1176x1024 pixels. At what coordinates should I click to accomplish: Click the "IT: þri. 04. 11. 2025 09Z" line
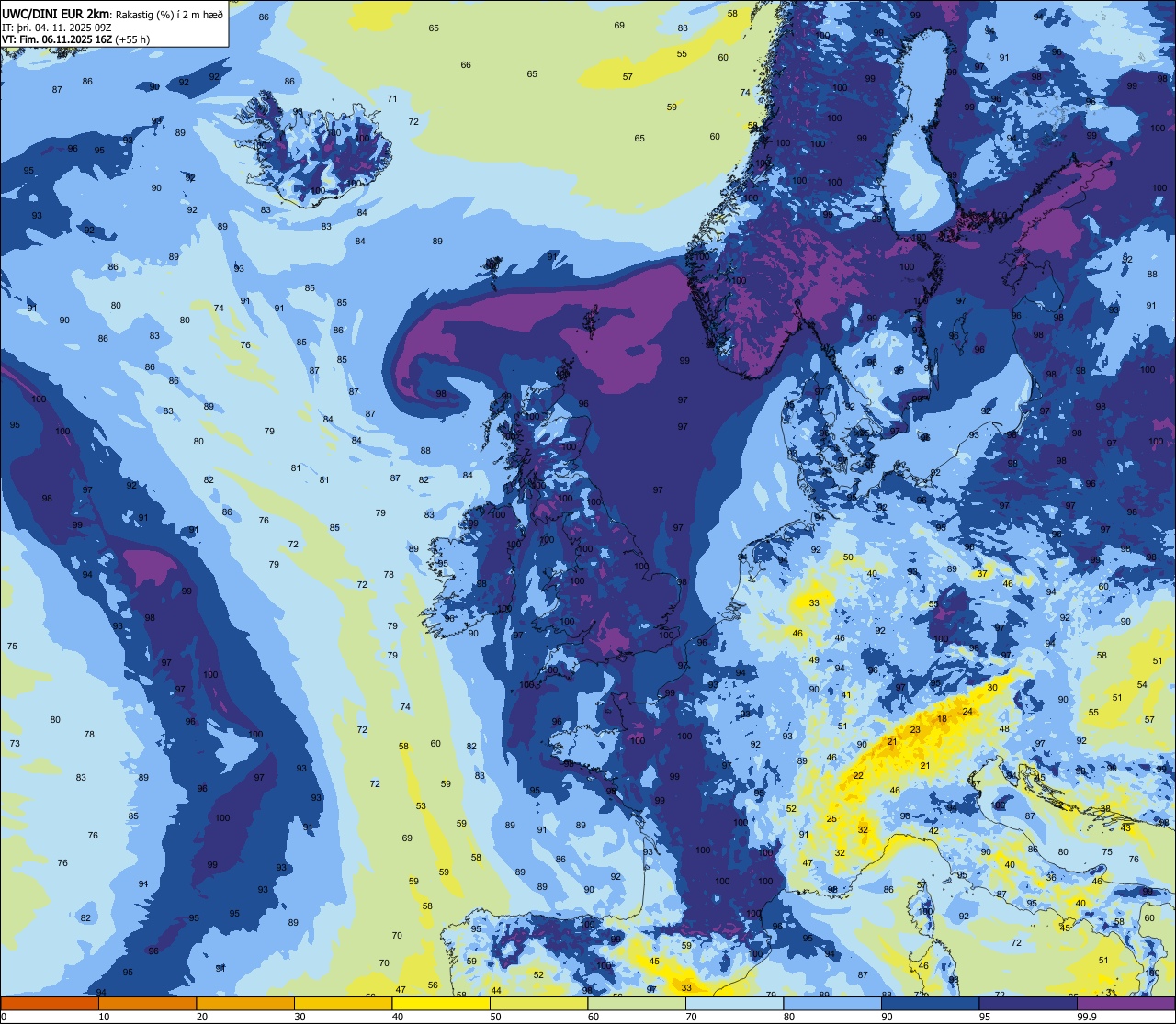pyautogui.click(x=59, y=28)
